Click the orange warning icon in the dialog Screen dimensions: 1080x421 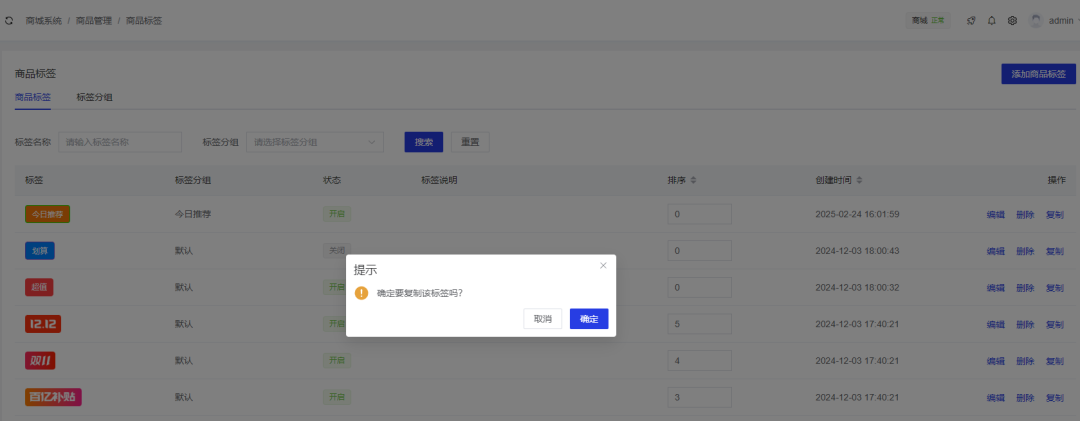(361, 293)
